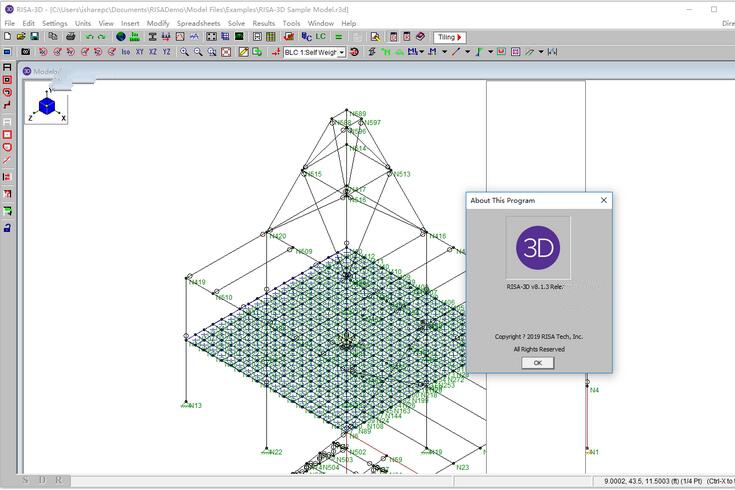Click node label N513 on the right brace
Image resolution: width=735 pixels, height=490 pixels.
pyautogui.click(x=402, y=174)
